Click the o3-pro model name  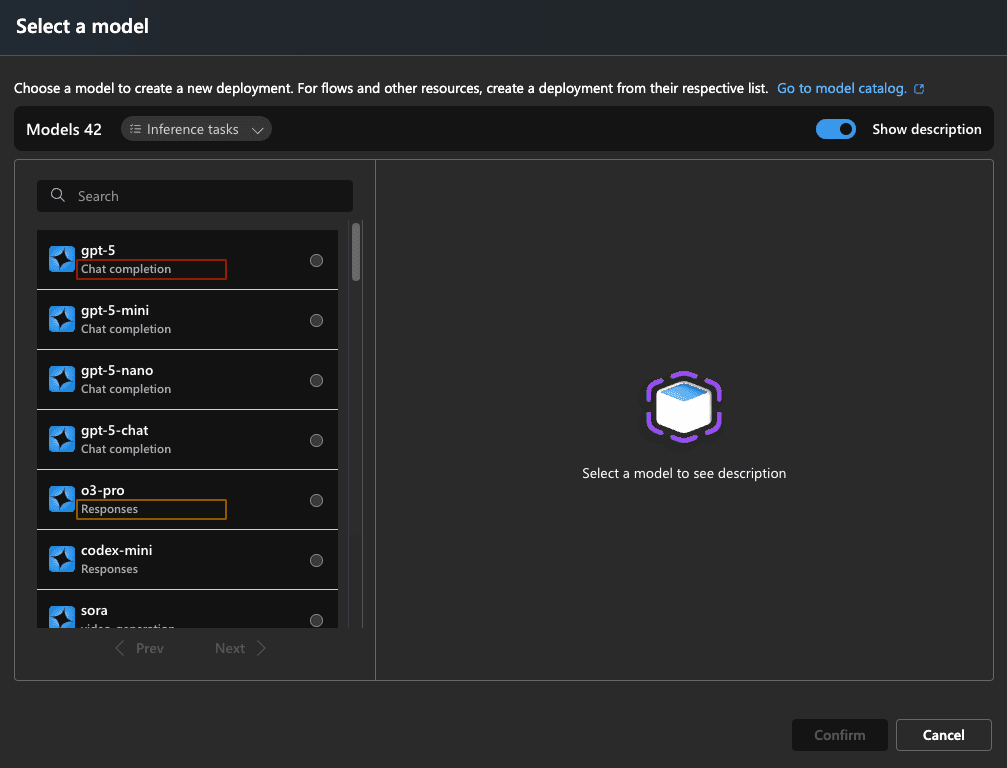pyautogui.click(x=103, y=490)
